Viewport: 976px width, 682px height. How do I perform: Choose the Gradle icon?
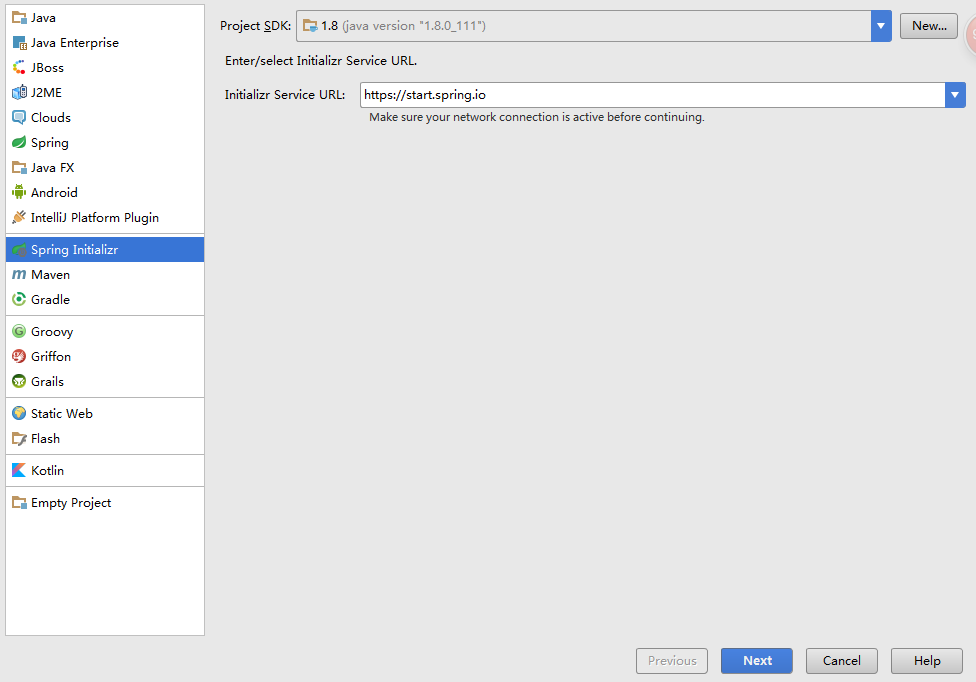click(x=19, y=299)
